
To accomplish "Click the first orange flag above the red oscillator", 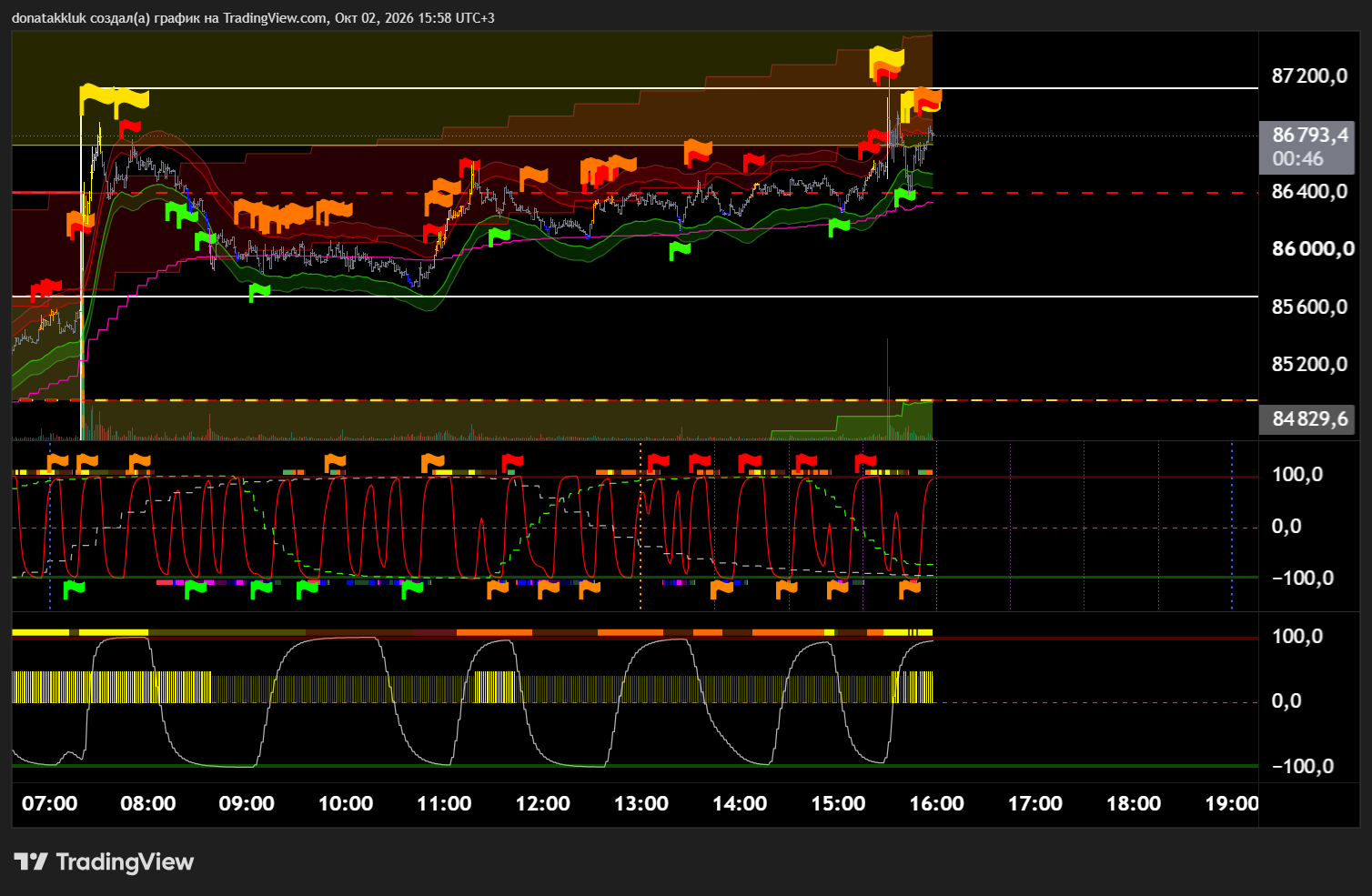I will tap(57, 462).
